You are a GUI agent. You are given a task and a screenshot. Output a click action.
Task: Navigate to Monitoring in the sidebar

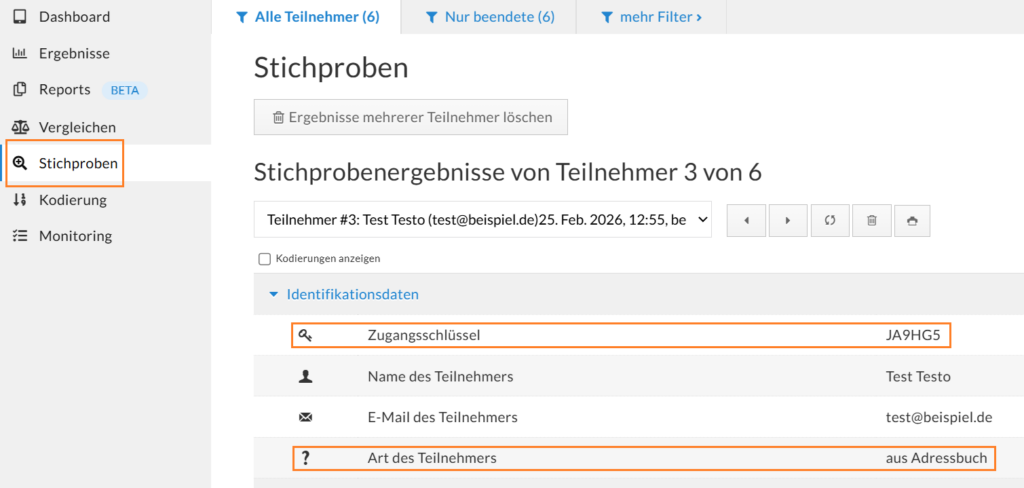[x=75, y=236]
